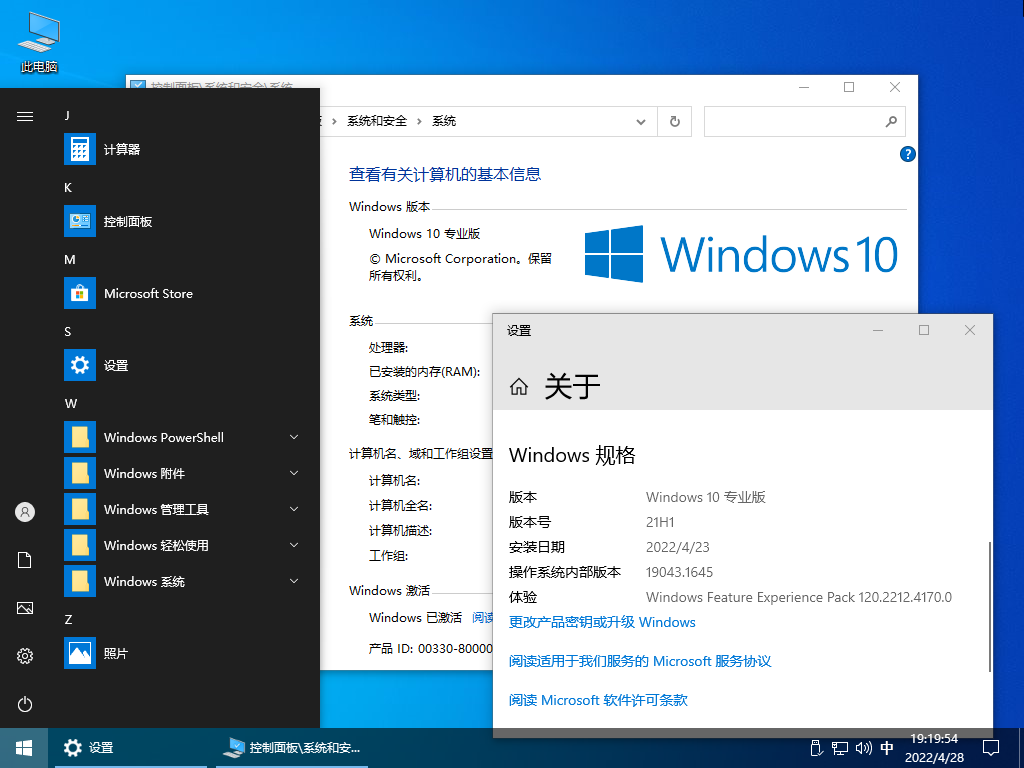This screenshot has width=1024, height=768.
Task: Click the breadcrumb arrow before 系统
Action: [419, 121]
